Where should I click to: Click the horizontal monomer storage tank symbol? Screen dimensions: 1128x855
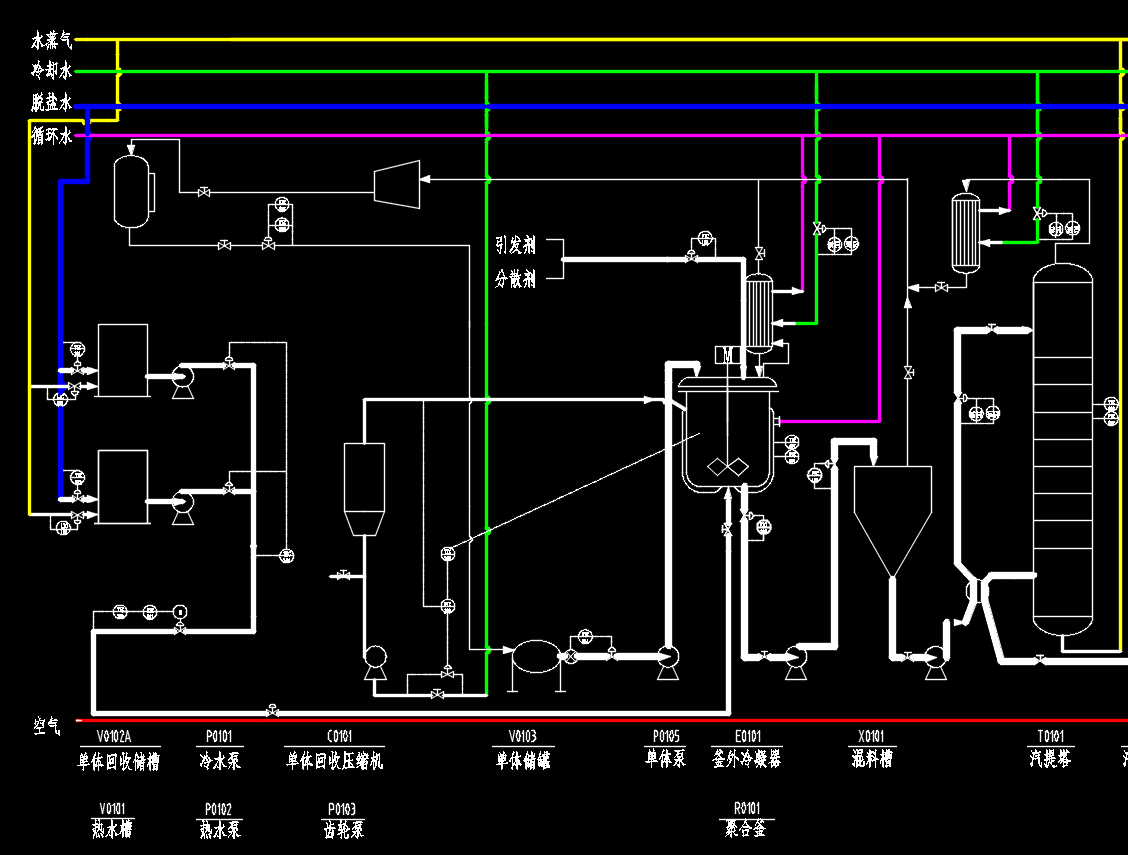click(x=537, y=657)
